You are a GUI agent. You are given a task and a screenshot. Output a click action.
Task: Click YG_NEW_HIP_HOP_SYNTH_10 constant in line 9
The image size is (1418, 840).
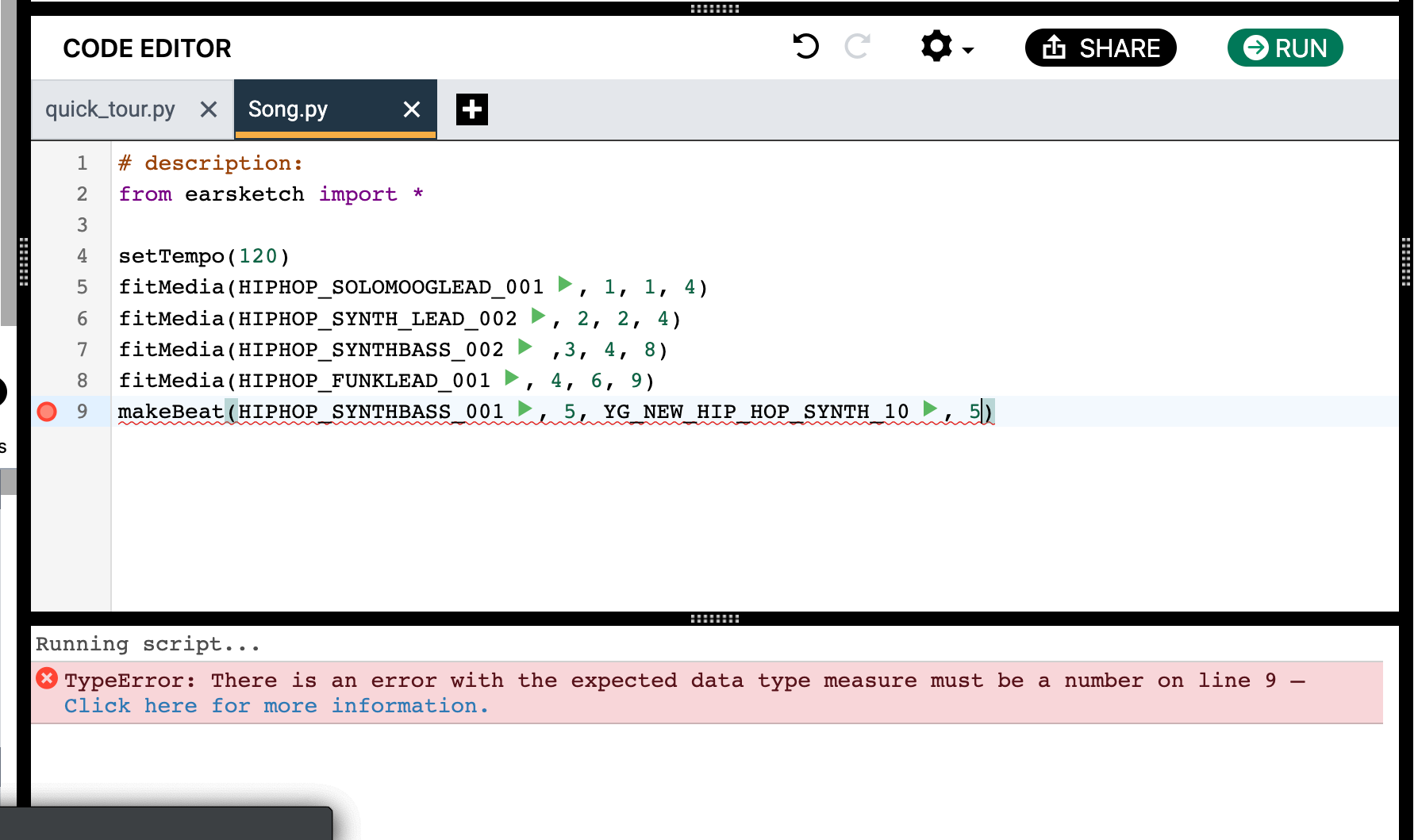755,412
